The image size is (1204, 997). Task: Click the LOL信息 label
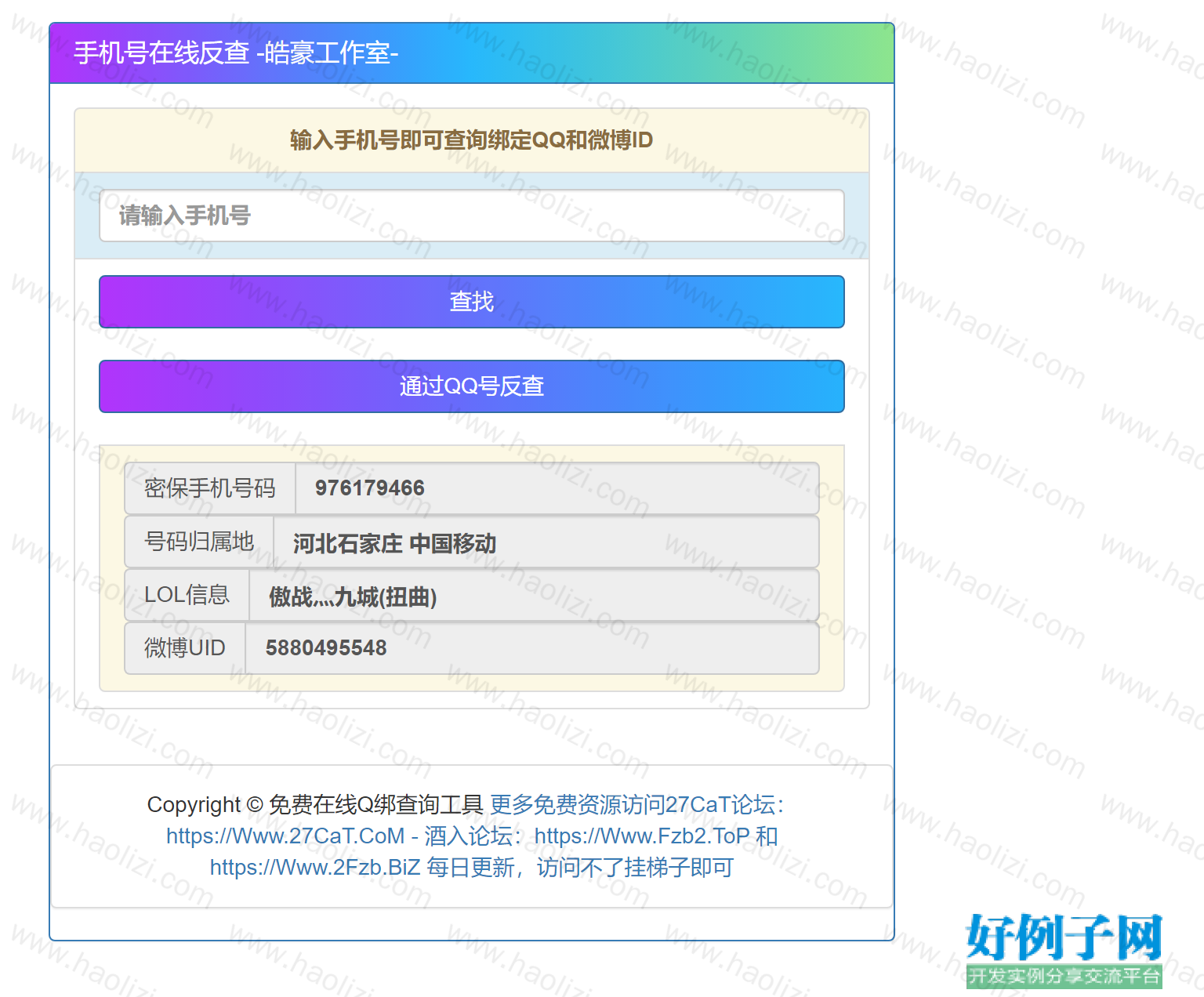coord(187,595)
